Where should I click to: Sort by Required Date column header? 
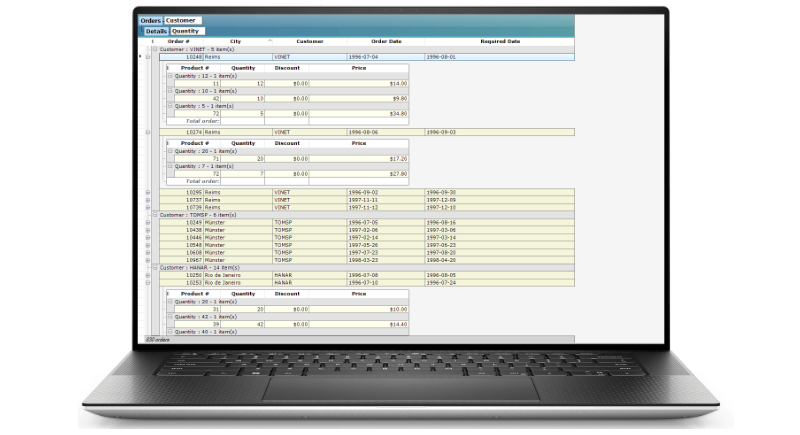click(499, 41)
